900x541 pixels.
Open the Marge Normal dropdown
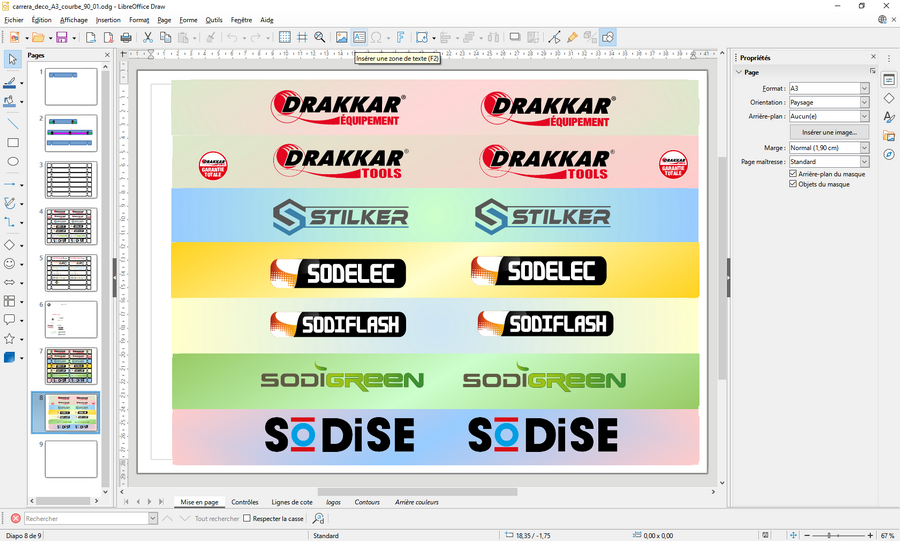coord(864,147)
